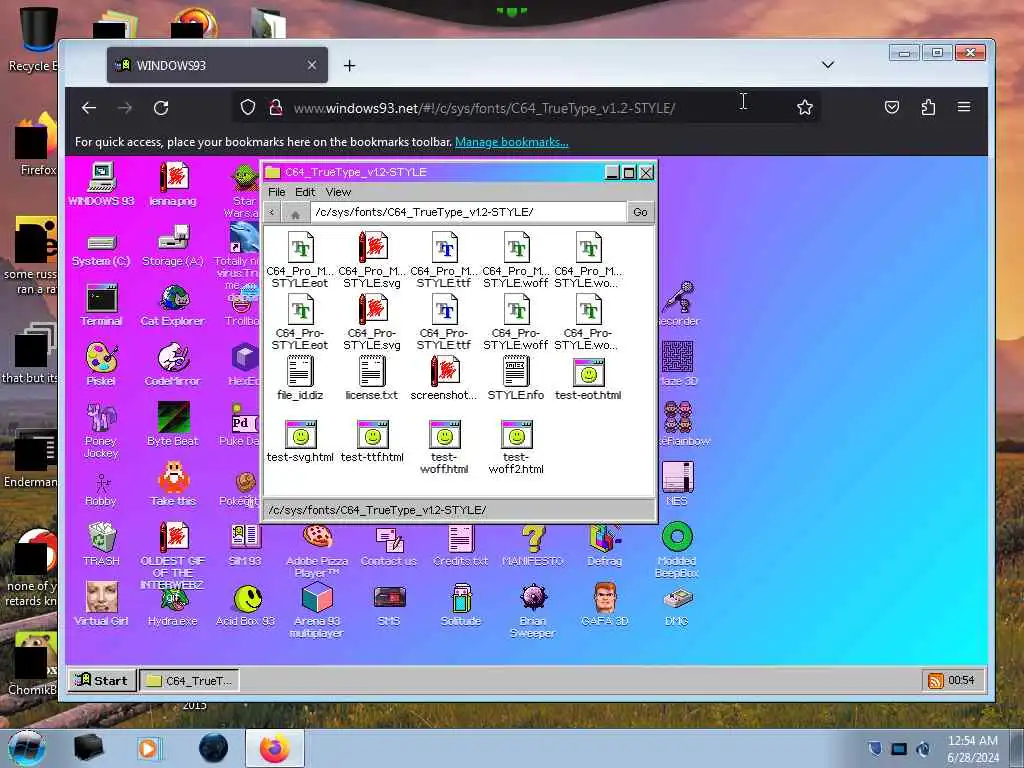Click the Go button in explorer

point(640,212)
